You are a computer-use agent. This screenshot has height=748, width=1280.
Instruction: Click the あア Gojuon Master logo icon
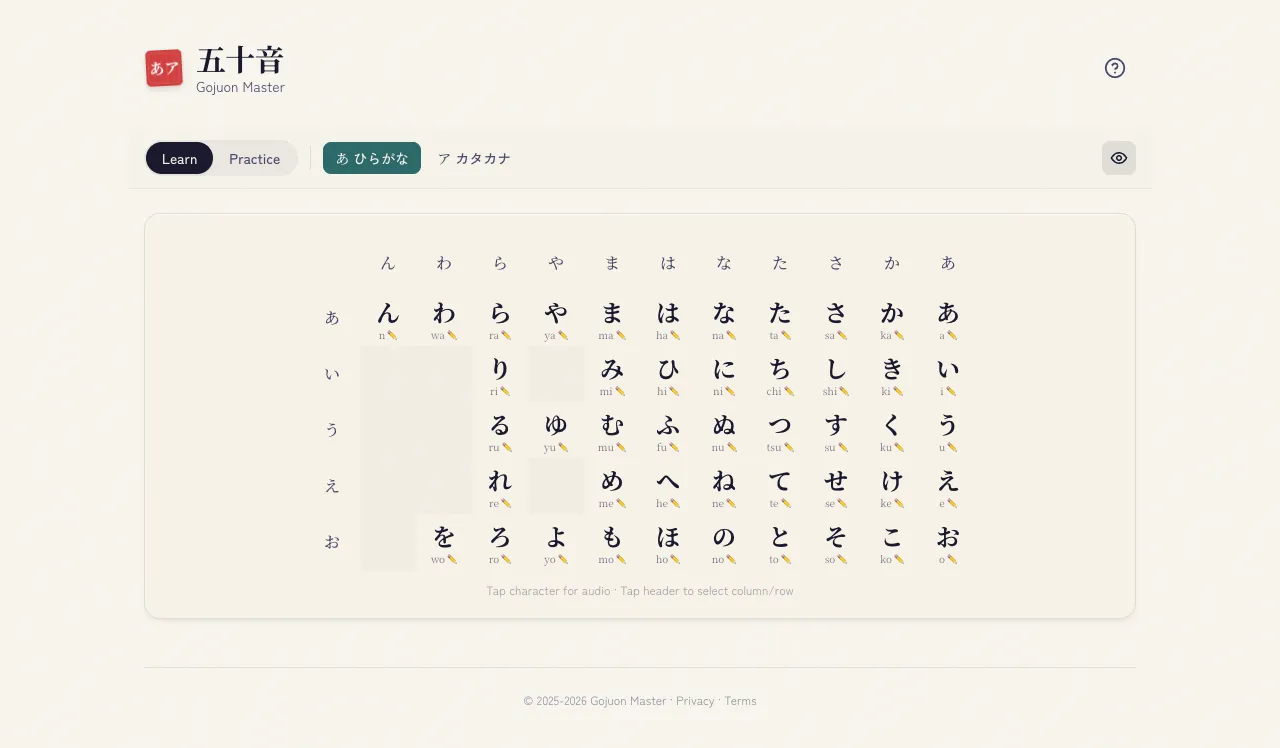click(x=164, y=68)
